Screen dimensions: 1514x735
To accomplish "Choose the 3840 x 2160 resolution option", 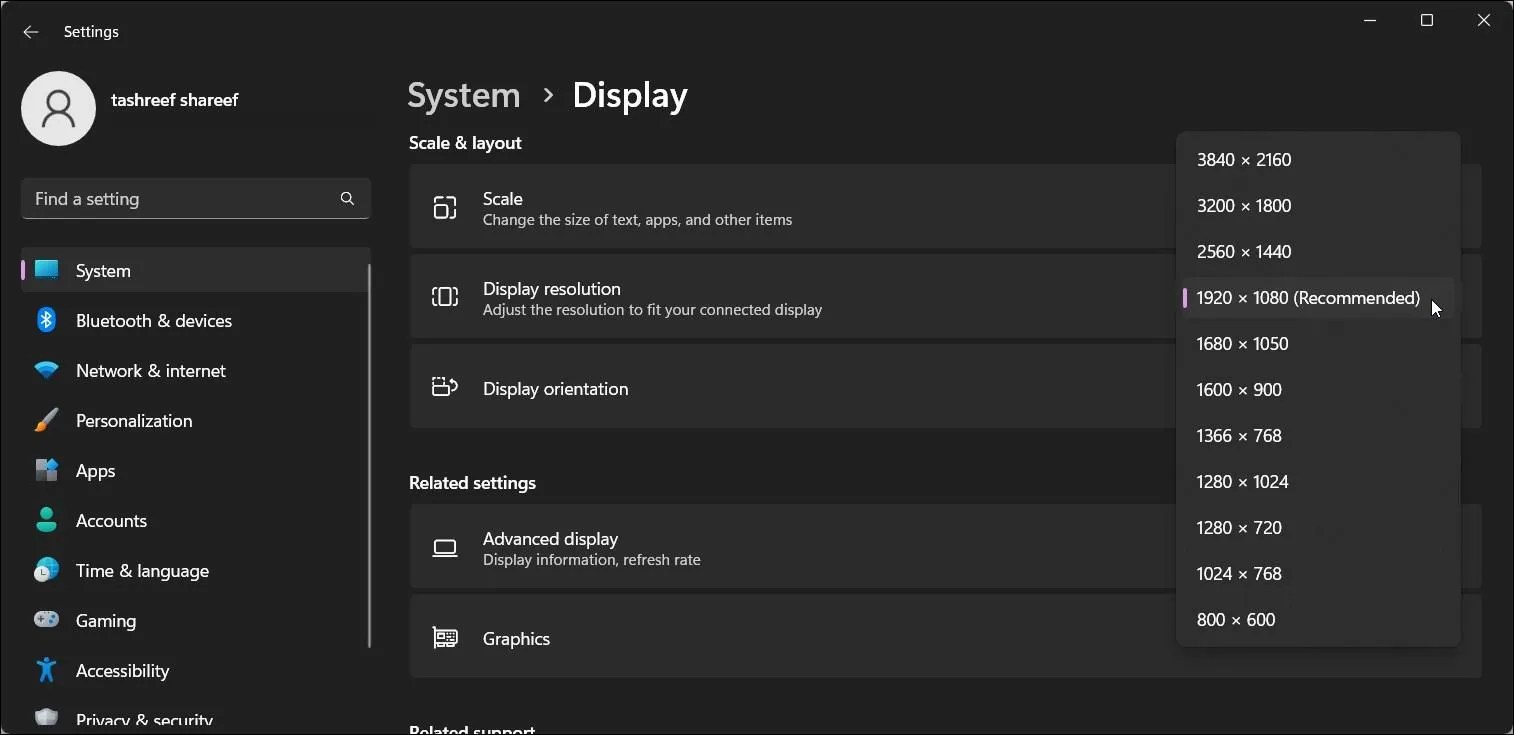I will click(x=1244, y=159).
